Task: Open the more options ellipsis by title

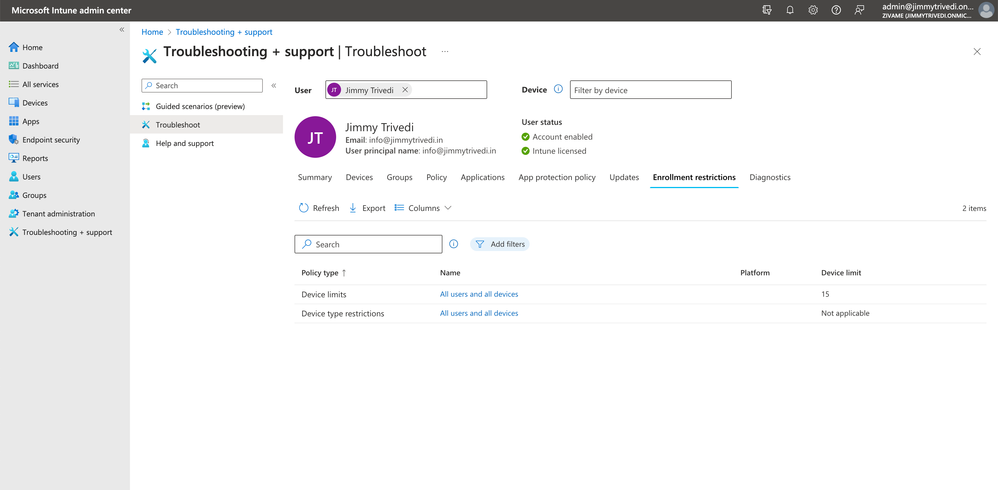Action: click(x=445, y=52)
